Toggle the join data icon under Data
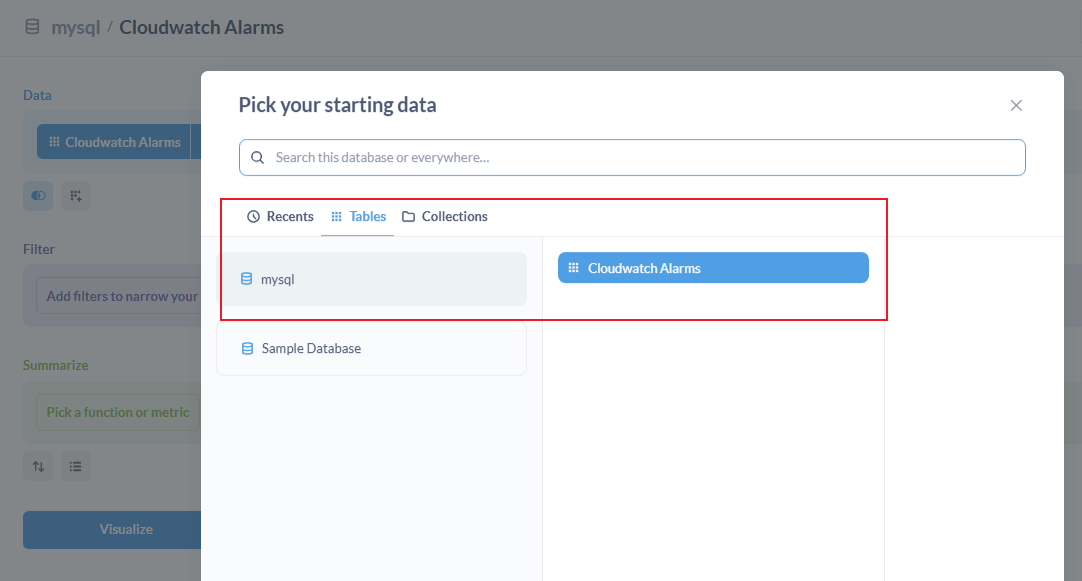 (39, 196)
